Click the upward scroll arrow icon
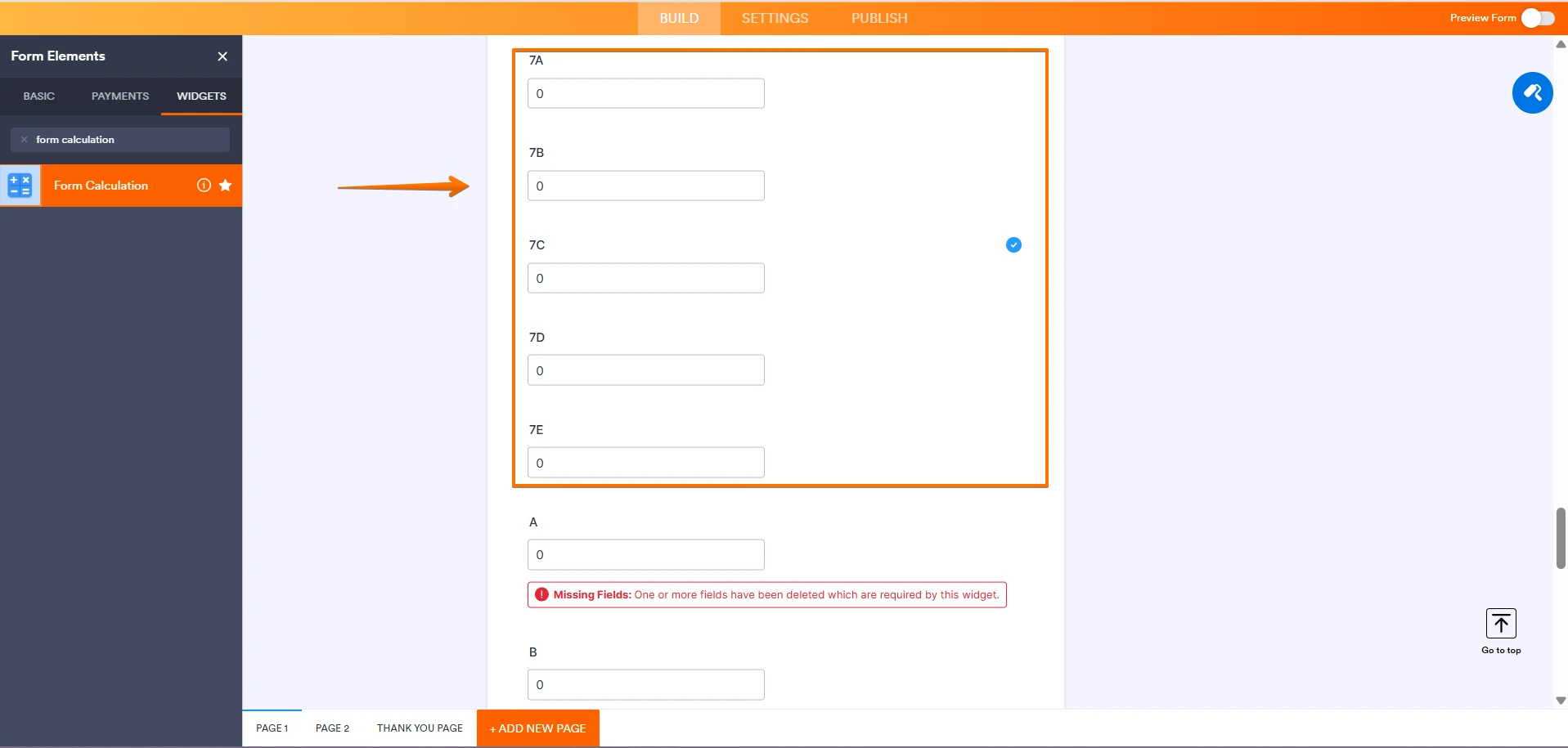 click(x=1561, y=43)
